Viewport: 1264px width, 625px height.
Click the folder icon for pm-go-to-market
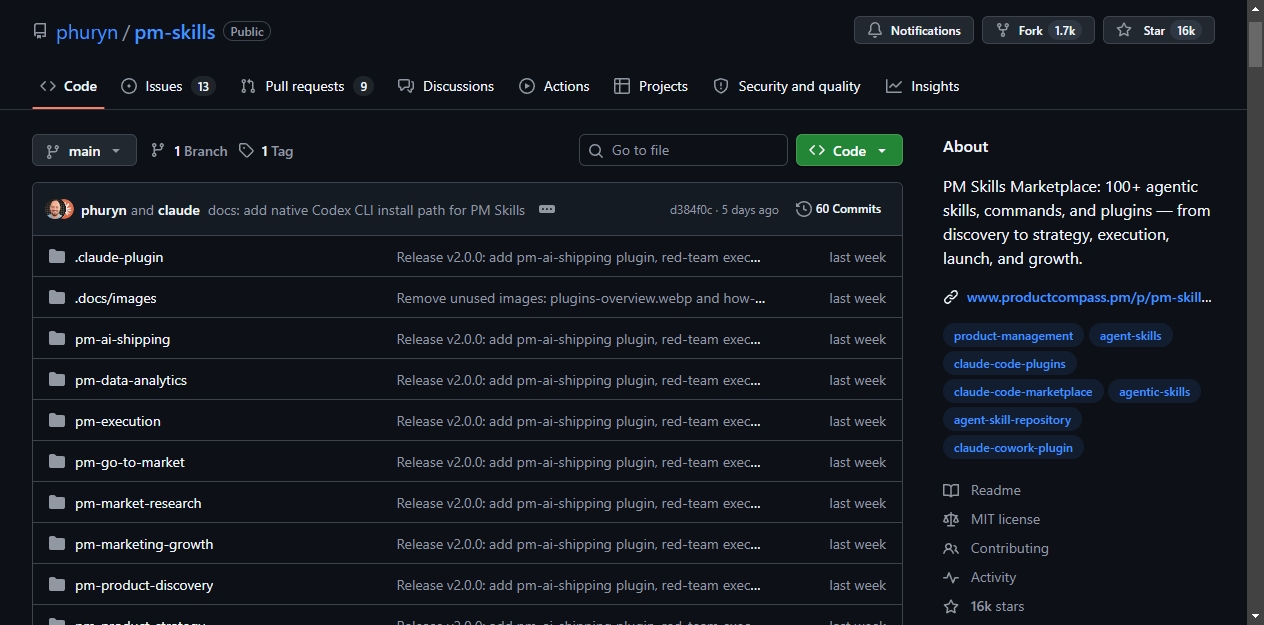pyautogui.click(x=57, y=462)
